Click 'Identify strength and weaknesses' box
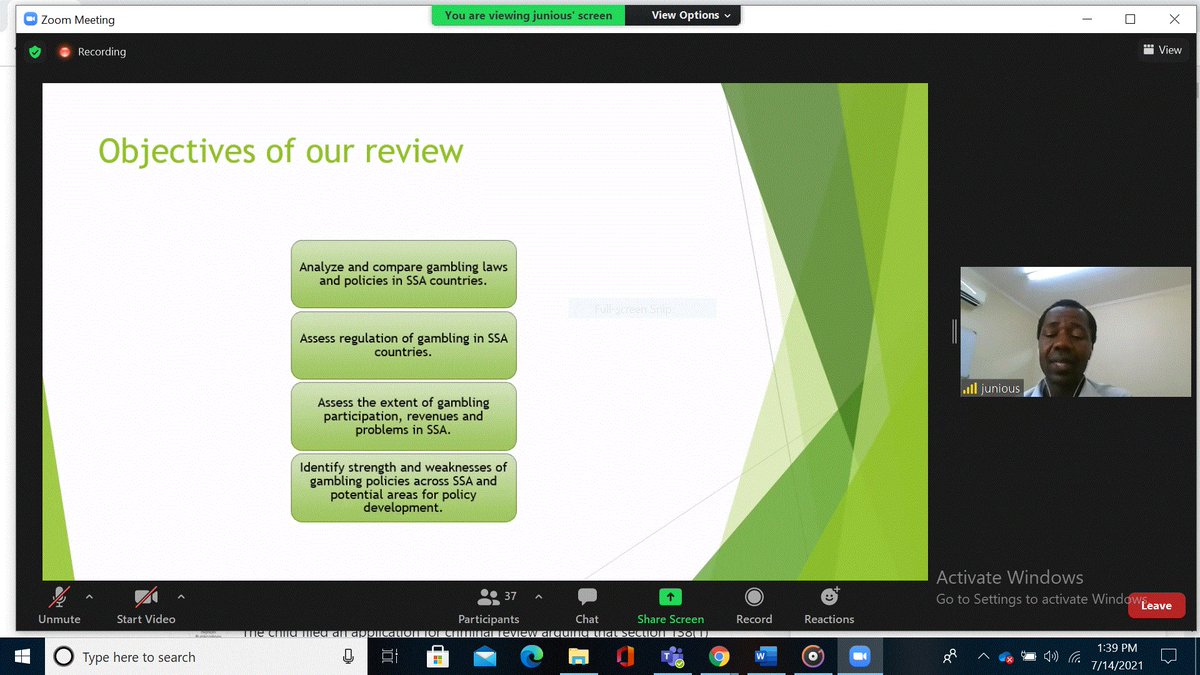1200x675 pixels. [404, 487]
